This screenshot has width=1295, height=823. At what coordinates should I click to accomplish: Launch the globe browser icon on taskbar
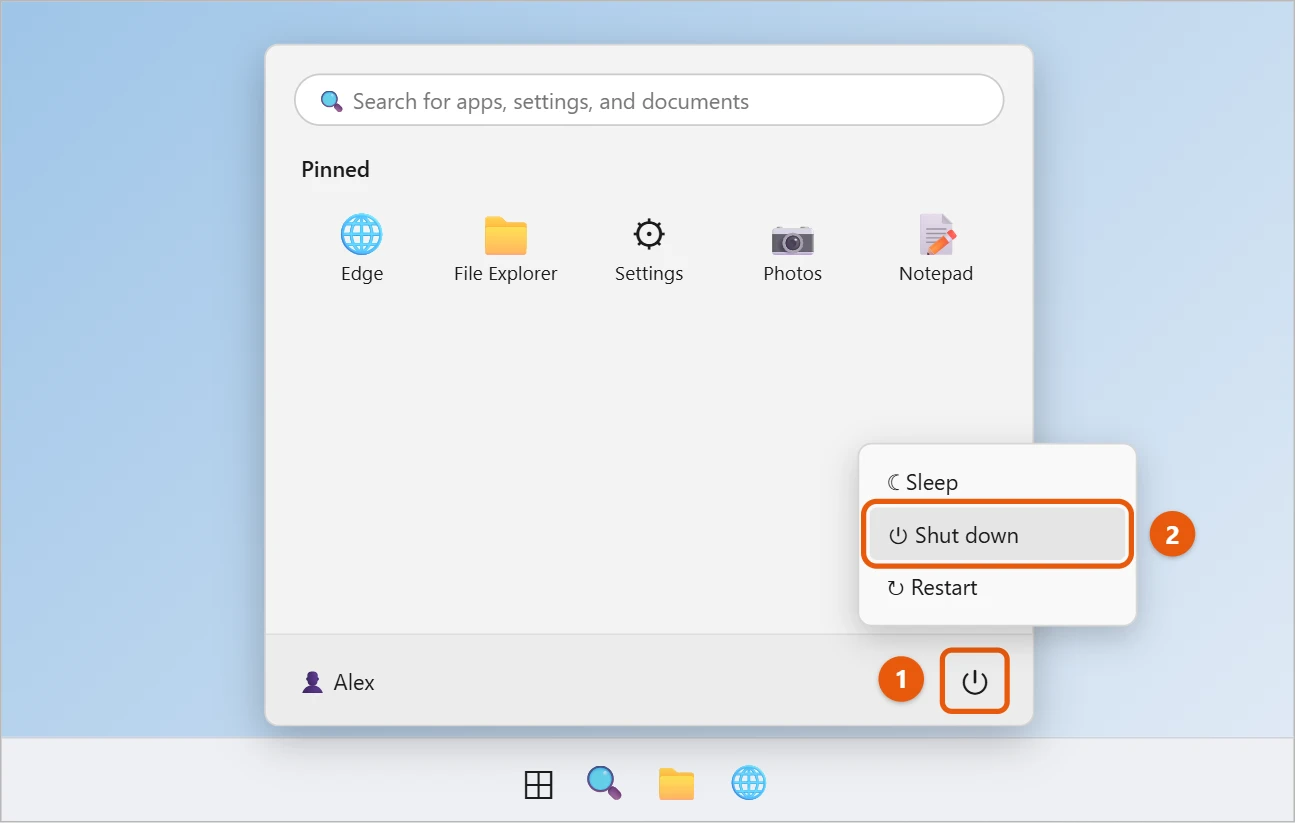[x=749, y=783]
